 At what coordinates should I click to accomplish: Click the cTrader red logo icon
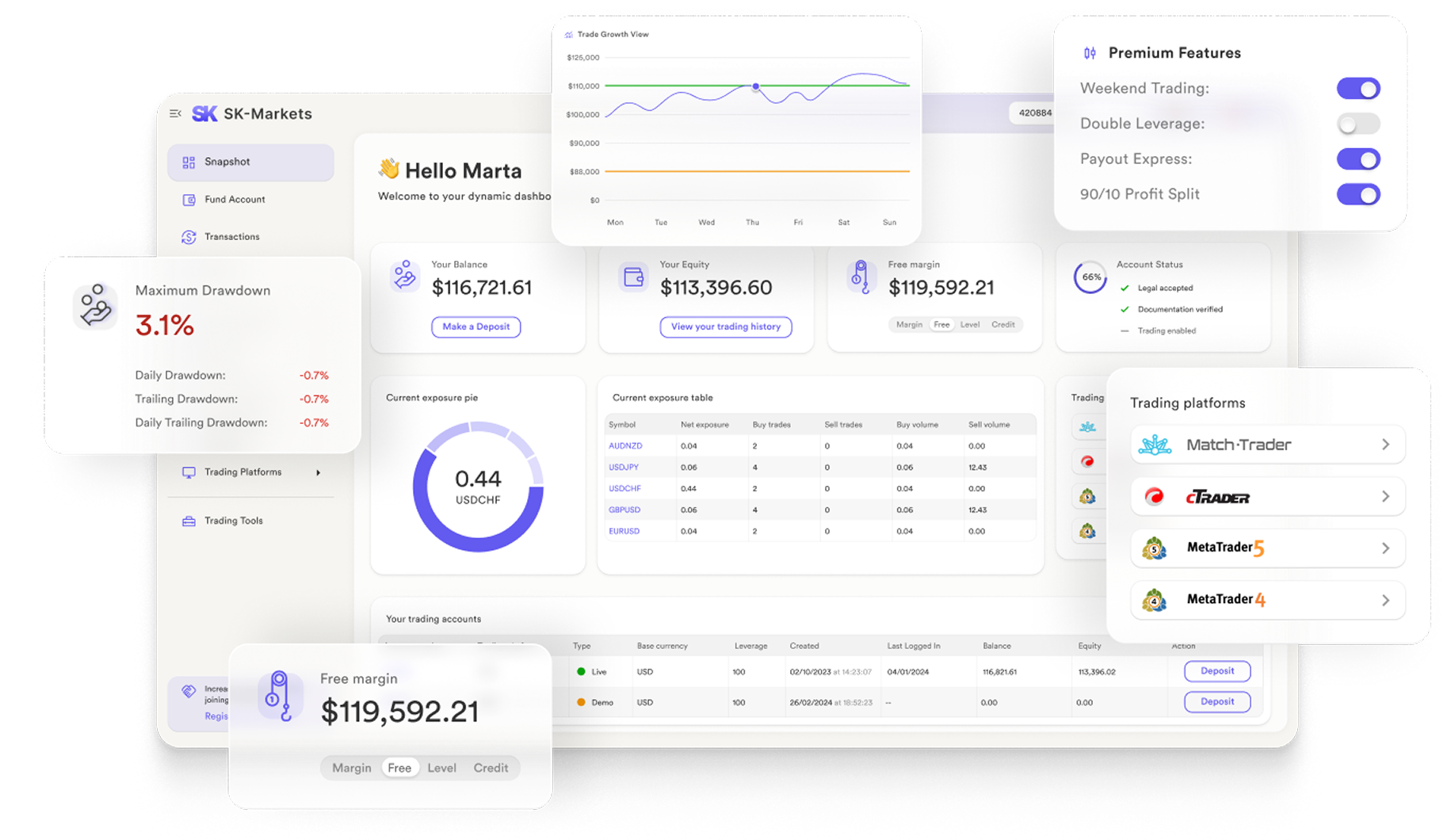tap(1154, 497)
